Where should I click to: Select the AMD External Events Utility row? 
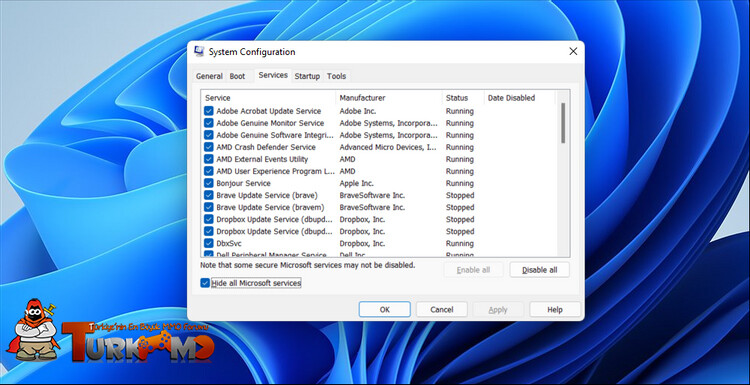(380, 159)
